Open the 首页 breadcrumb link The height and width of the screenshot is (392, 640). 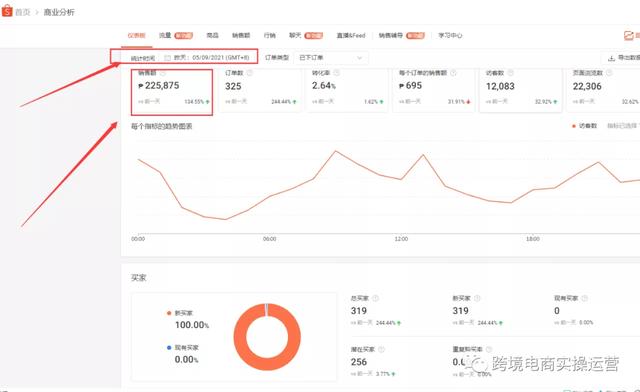[23, 12]
